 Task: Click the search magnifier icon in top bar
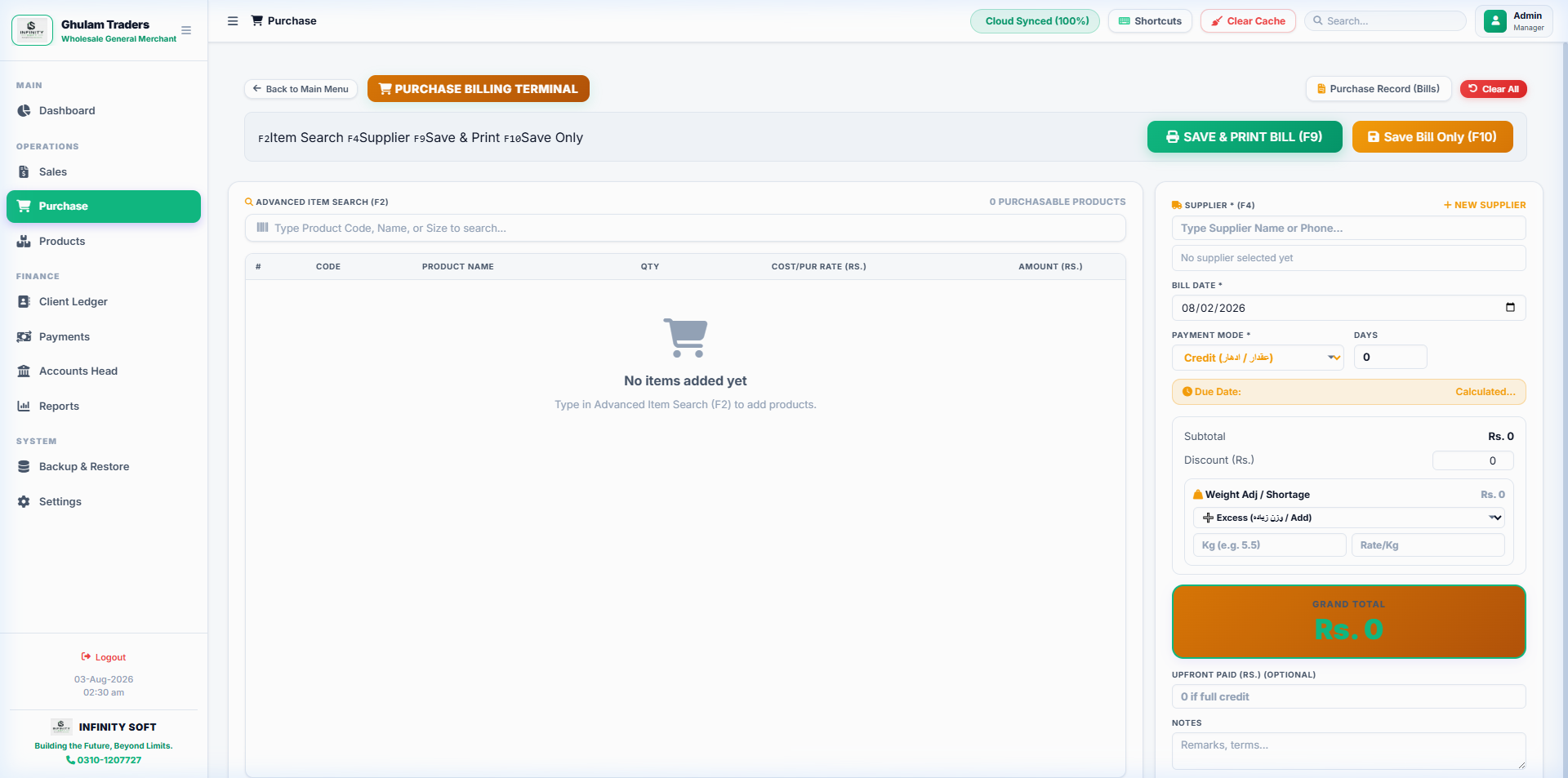pos(1317,21)
